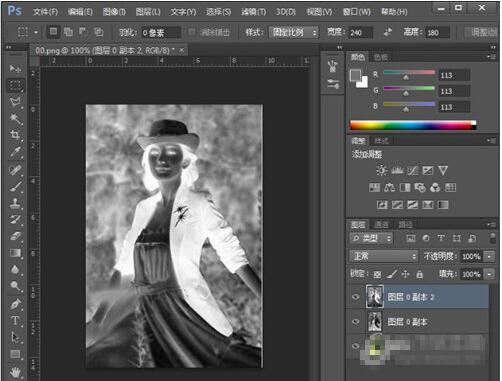Select the Horizontal Type tool
The width and height of the screenshot is (502, 381).
click(15, 321)
